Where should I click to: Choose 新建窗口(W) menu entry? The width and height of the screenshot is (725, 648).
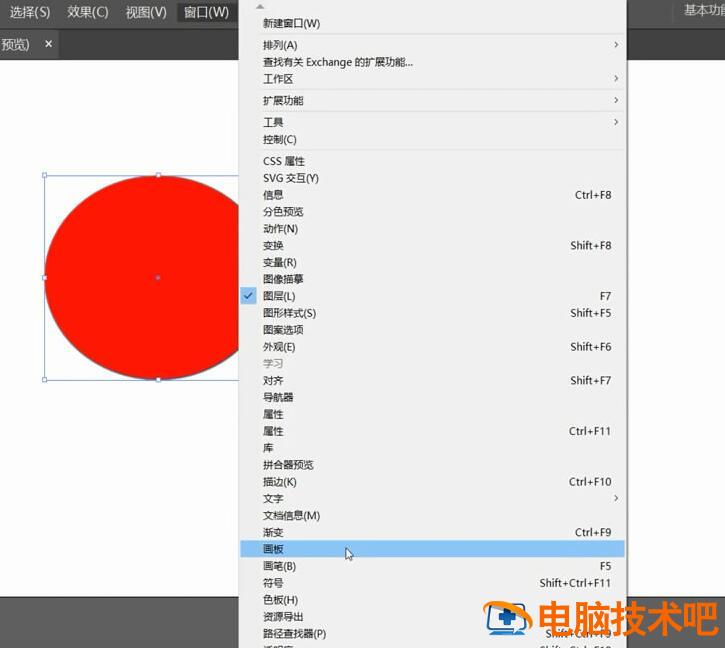click(291, 23)
